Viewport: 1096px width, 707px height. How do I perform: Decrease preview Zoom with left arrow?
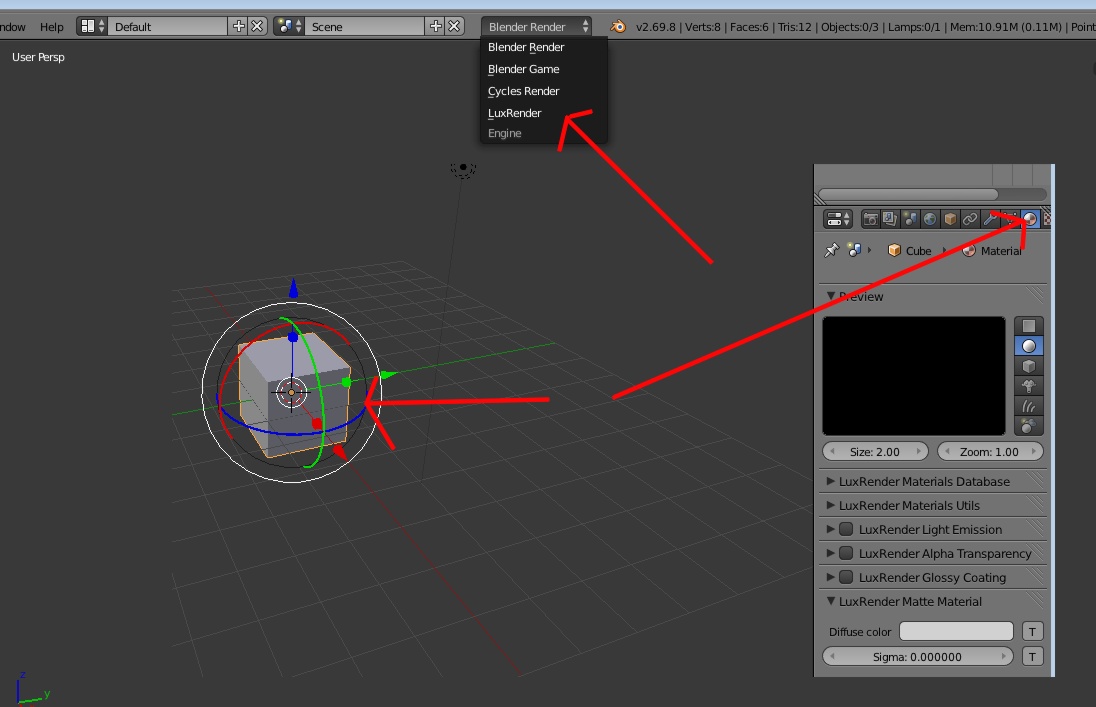[x=947, y=452]
